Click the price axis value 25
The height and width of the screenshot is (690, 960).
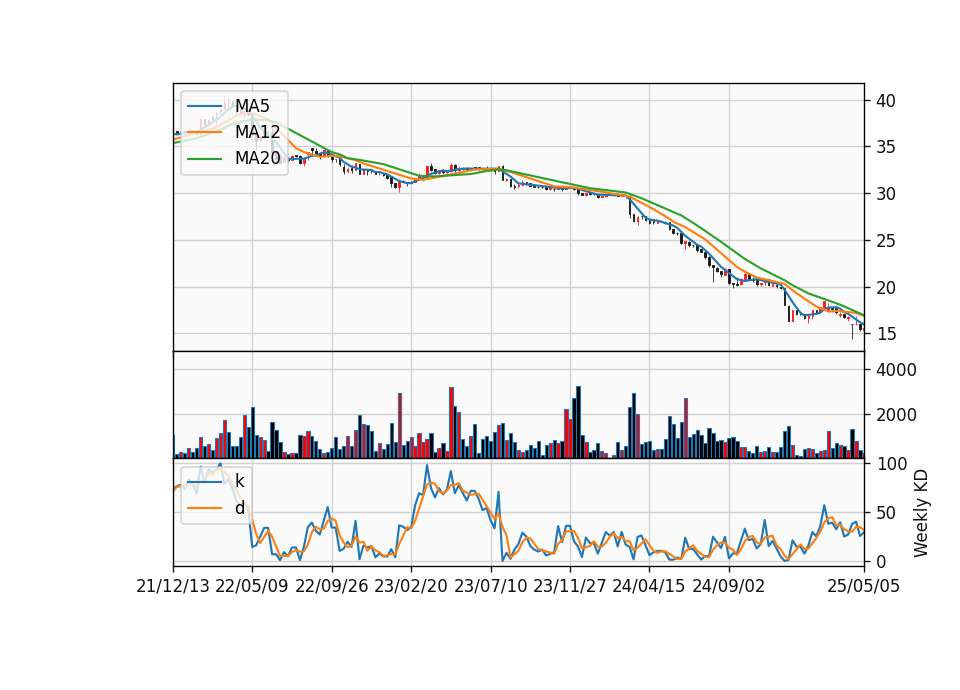pos(885,241)
